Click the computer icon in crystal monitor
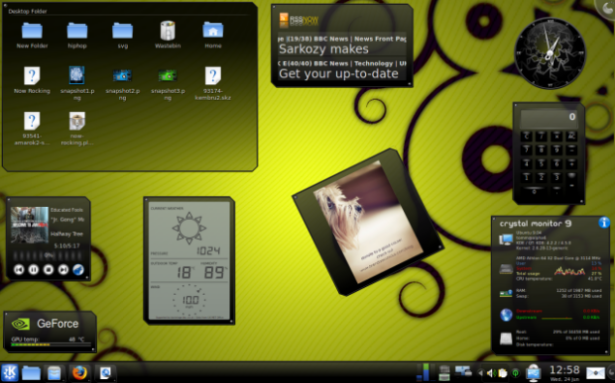This screenshot has height=383, width=615. pyautogui.click(x=506, y=239)
